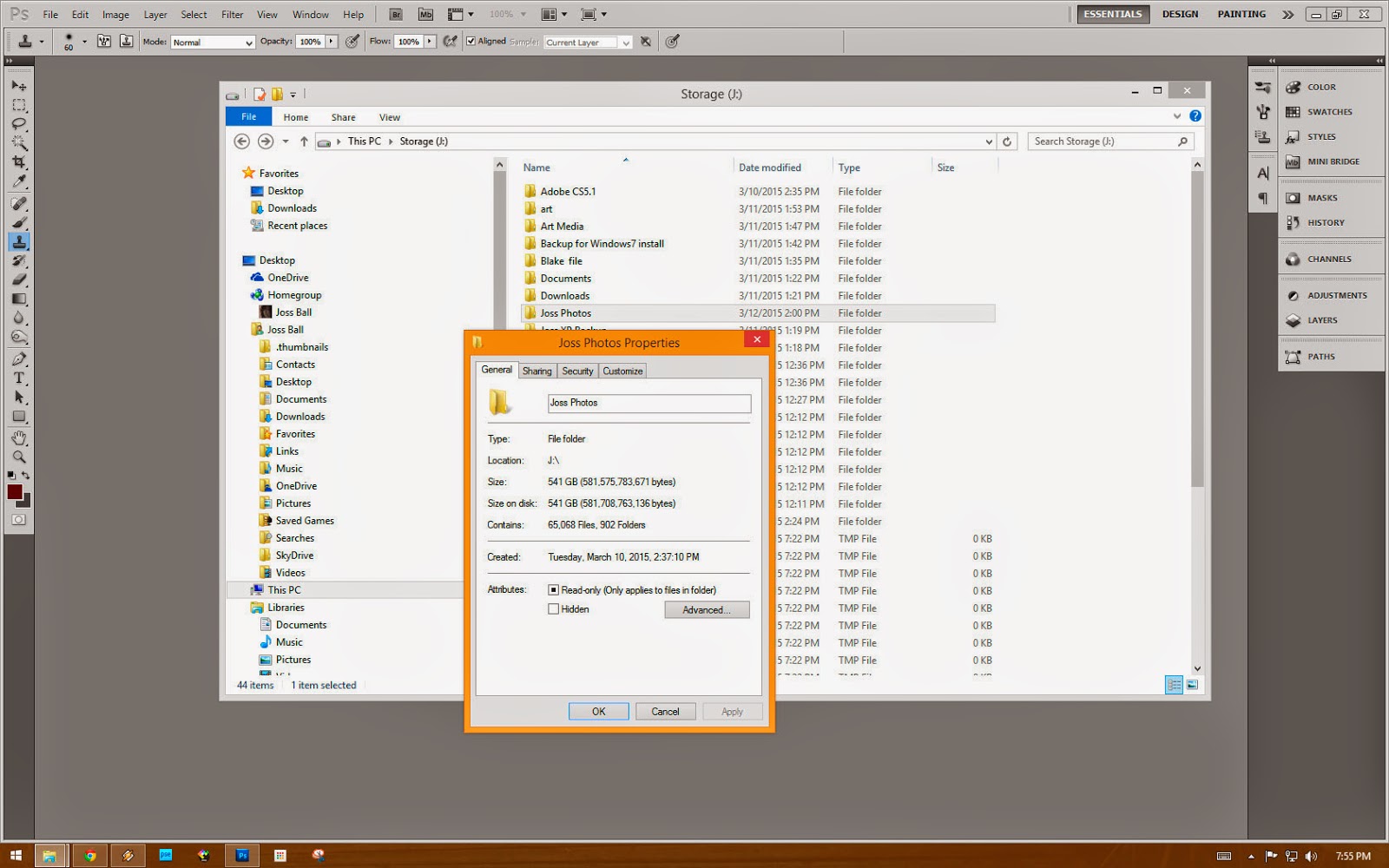The image size is (1389, 868).
Task: Select the Clone Stamp tool in toolbox
Action: (x=18, y=242)
